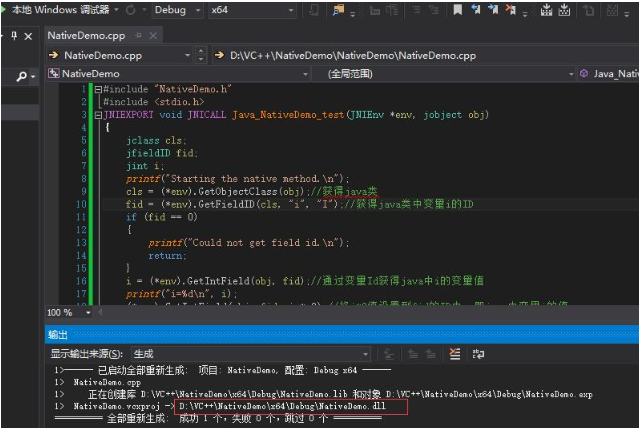Screen dimensions: 639x428
Task: Click the uncomment selection icon
Action: [x=434, y=10]
